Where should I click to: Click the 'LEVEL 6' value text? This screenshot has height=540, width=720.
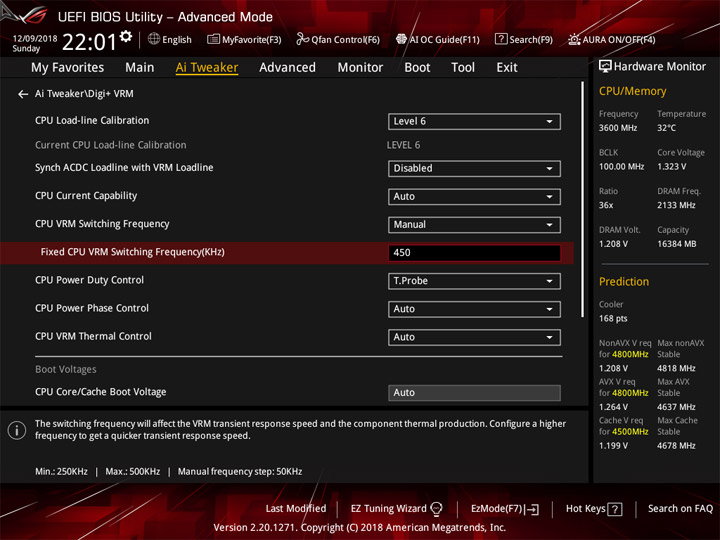pyautogui.click(x=403, y=145)
